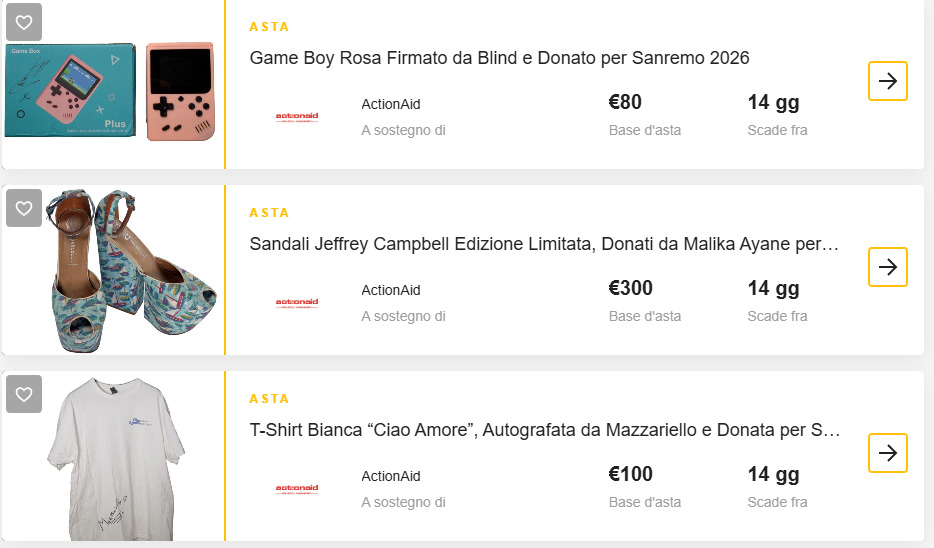Screen dimensions: 934x548
Task: Favorite the Jeffrey Campbell sandals auction
Action: [24, 208]
